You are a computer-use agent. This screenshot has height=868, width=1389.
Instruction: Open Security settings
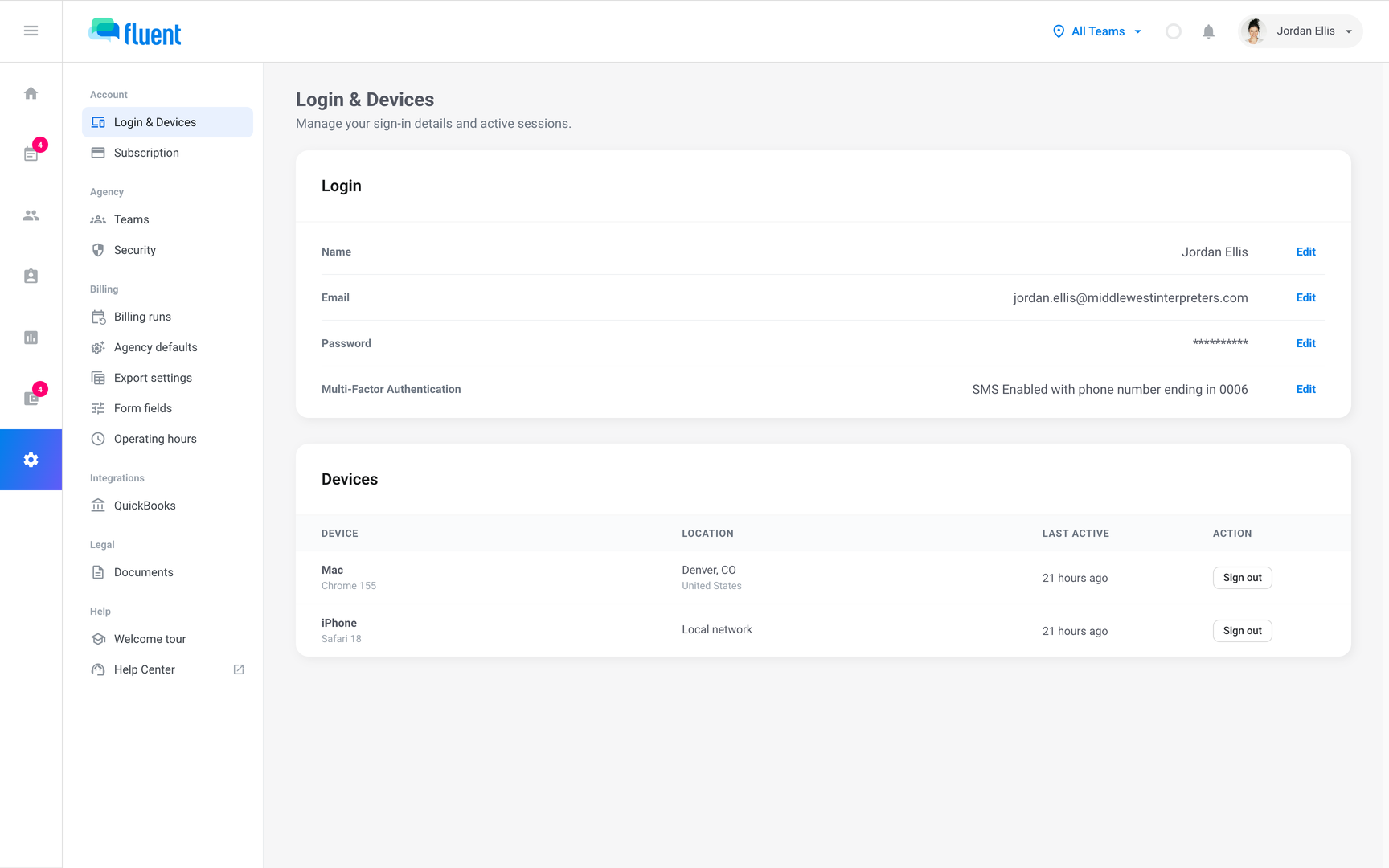[167, 250]
